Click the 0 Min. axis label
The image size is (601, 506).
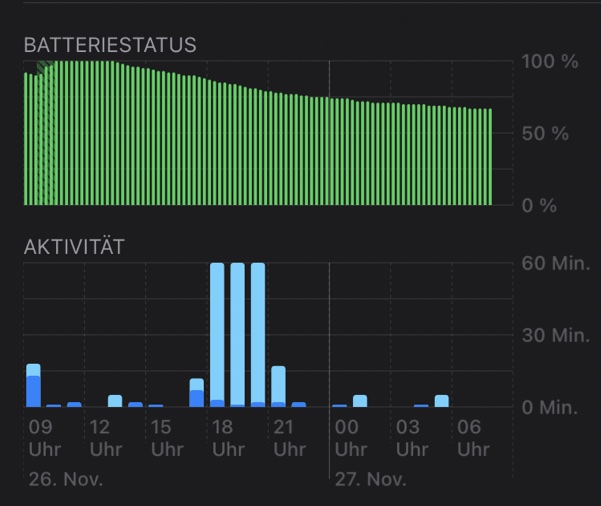pyautogui.click(x=550, y=407)
